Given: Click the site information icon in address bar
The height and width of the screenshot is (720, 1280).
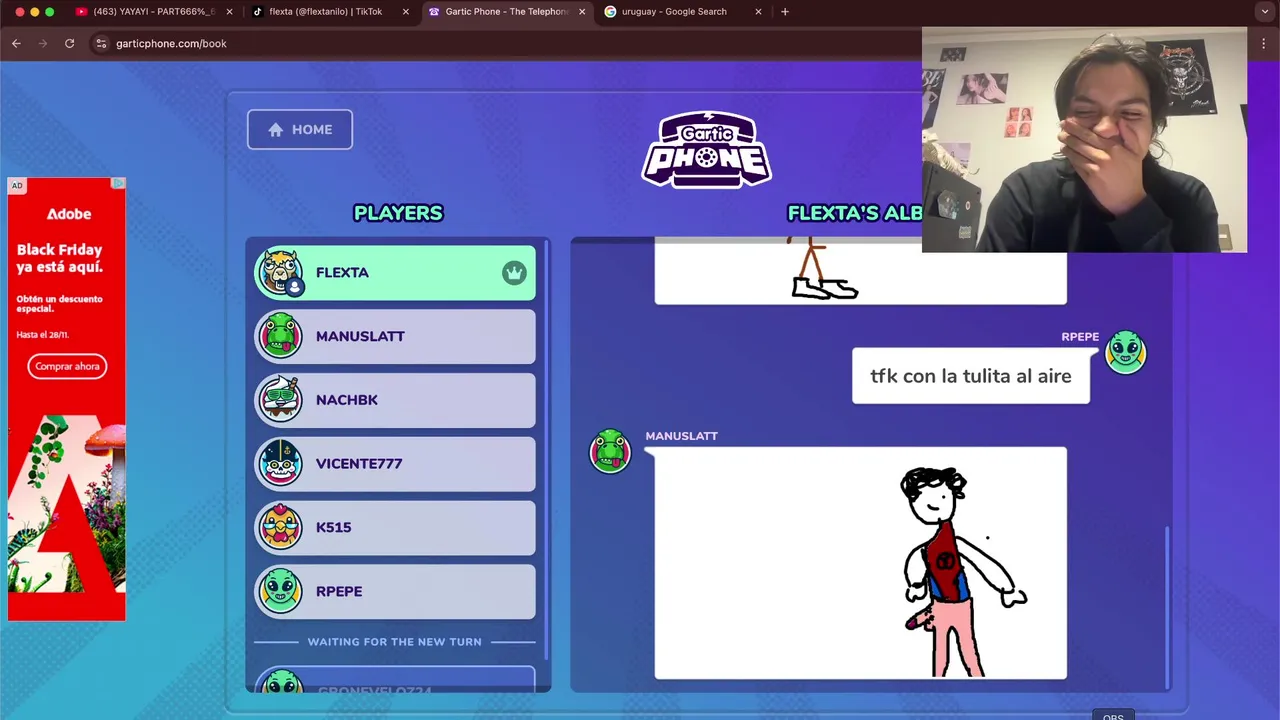Looking at the screenshot, I should tap(101, 44).
